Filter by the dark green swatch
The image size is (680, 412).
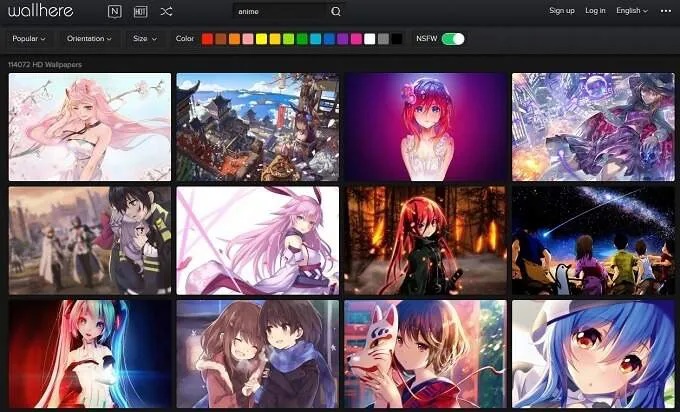(302, 39)
